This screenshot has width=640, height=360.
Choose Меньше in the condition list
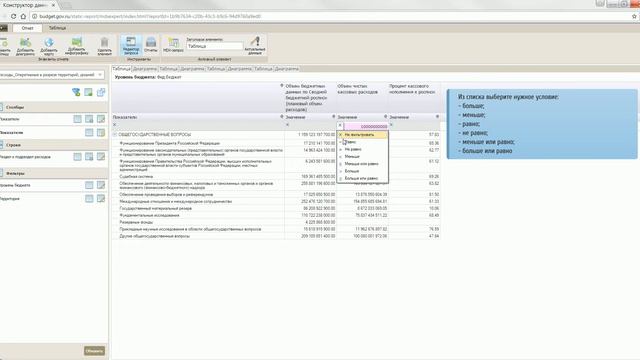pyautogui.click(x=362, y=157)
